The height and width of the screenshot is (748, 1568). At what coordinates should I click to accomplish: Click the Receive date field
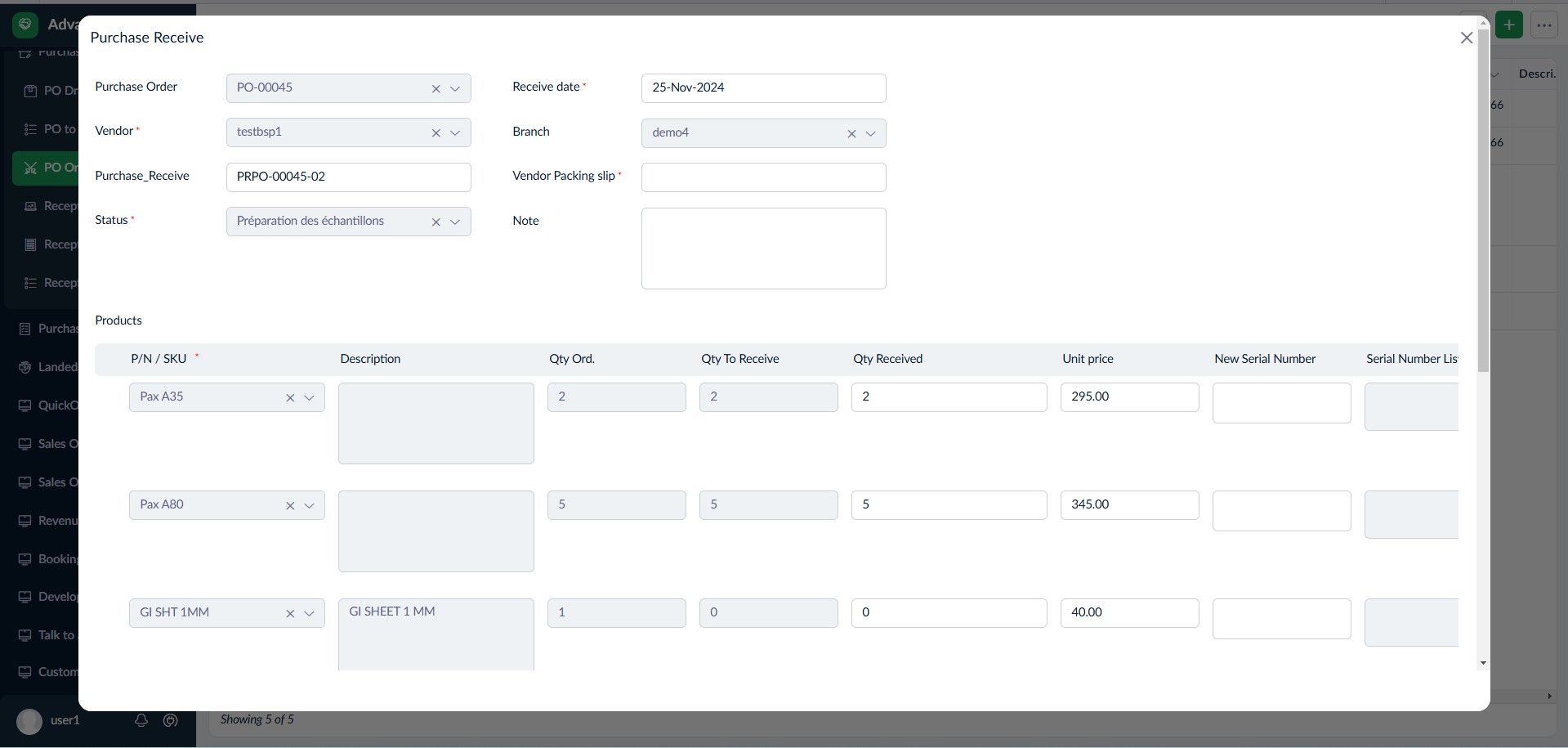pyautogui.click(x=763, y=88)
